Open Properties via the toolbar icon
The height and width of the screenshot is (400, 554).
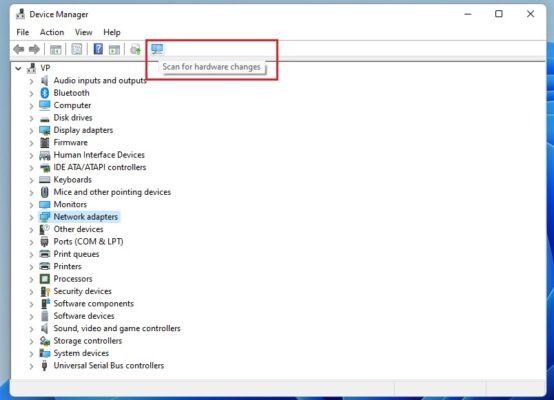(x=77, y=49)
